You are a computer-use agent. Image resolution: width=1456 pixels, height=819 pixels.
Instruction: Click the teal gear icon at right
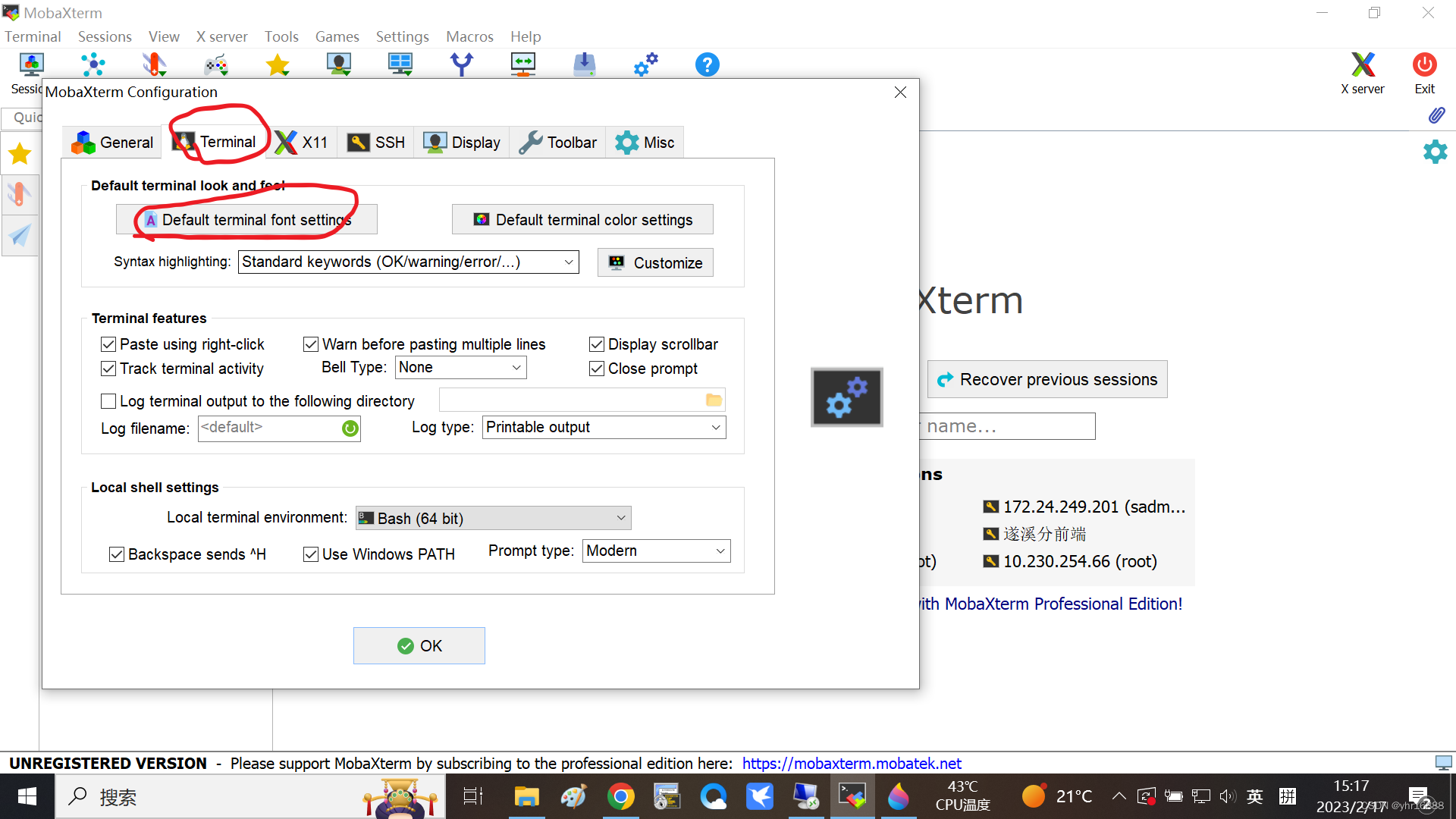click(1435, 152)
